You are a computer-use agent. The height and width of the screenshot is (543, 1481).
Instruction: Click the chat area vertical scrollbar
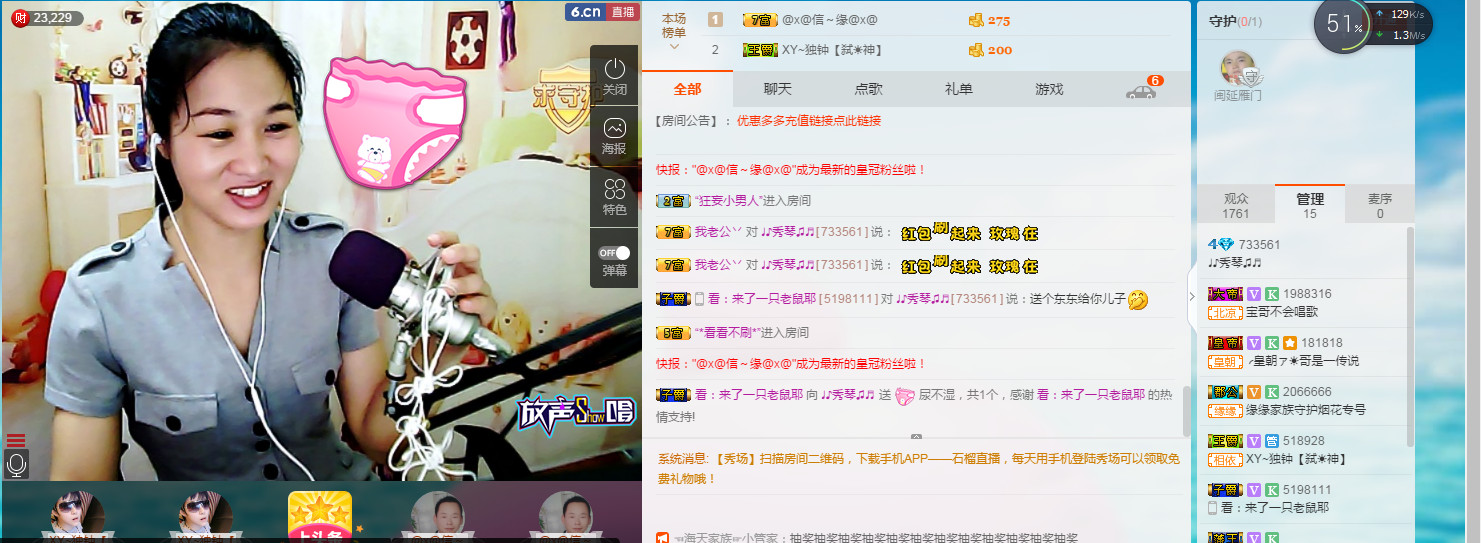tap(1187, 410)
